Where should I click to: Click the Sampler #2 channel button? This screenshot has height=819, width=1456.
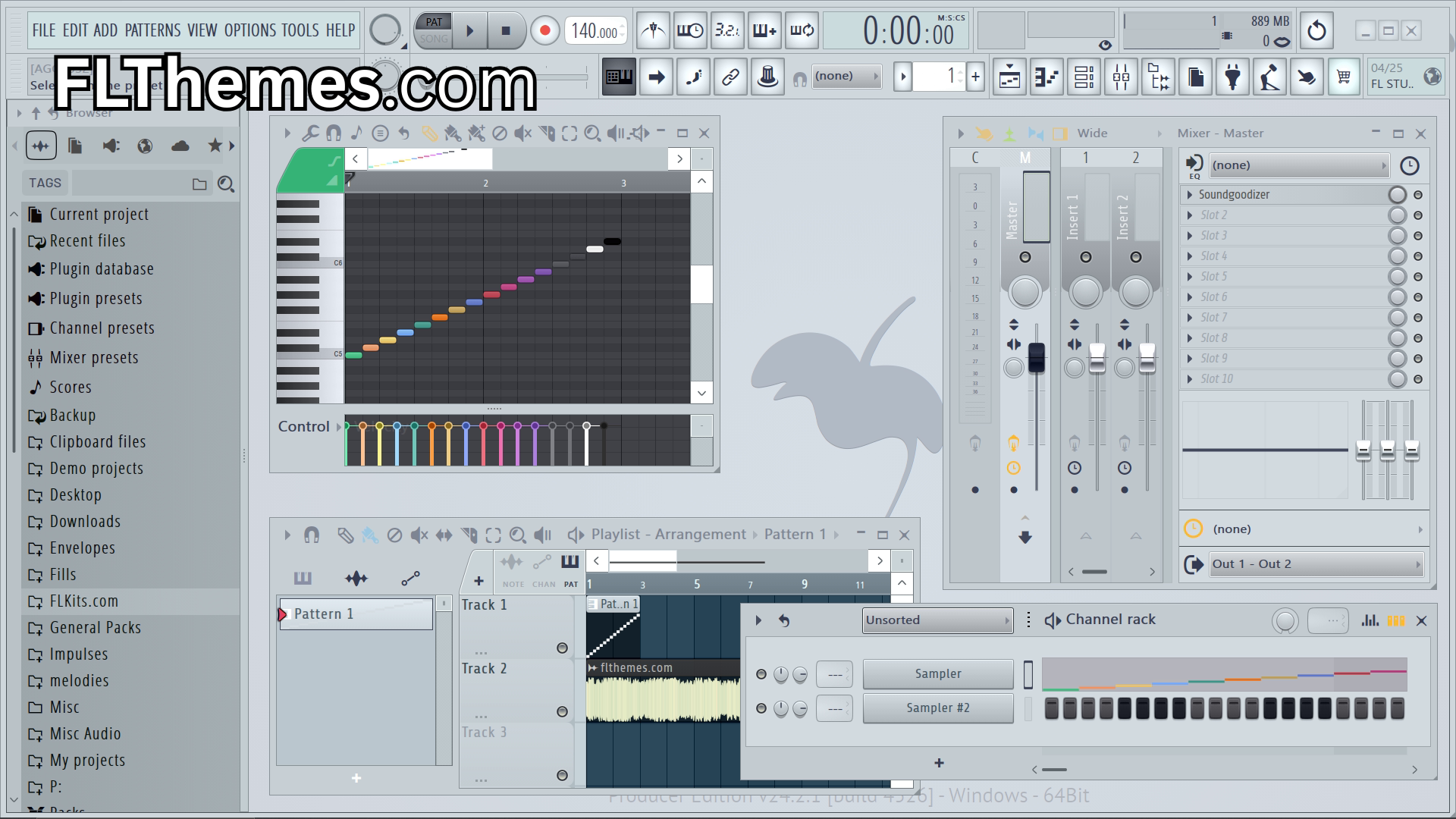click(x=938, y=708)
